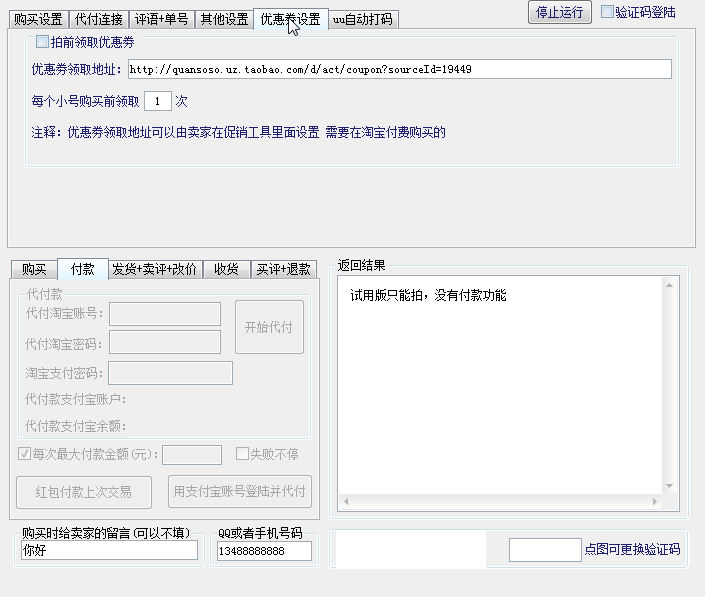The image size is (705, 597).
Task: Click the QQ或者手机号码 input field
Action: tap(264, 551)
